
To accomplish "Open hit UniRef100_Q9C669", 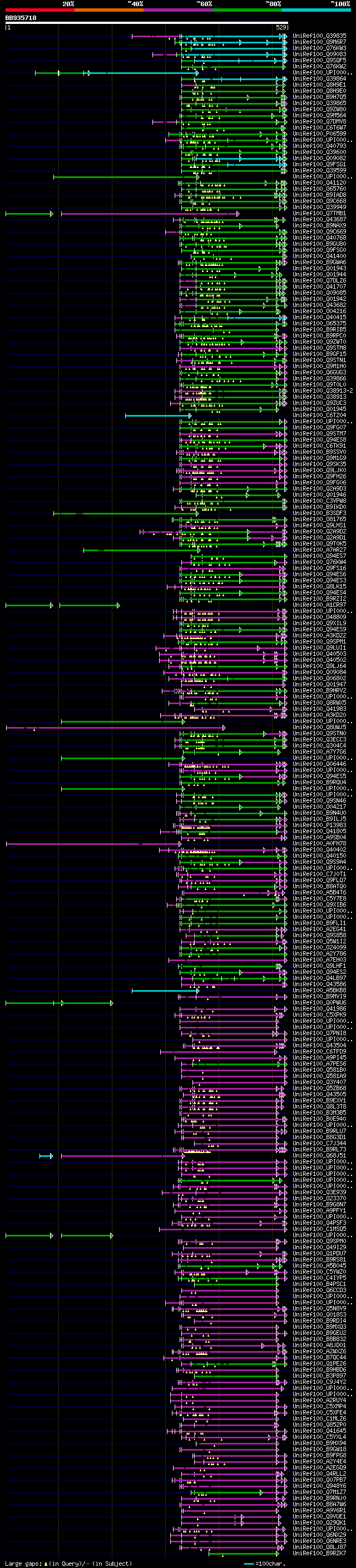I will [x=319, y=231].
